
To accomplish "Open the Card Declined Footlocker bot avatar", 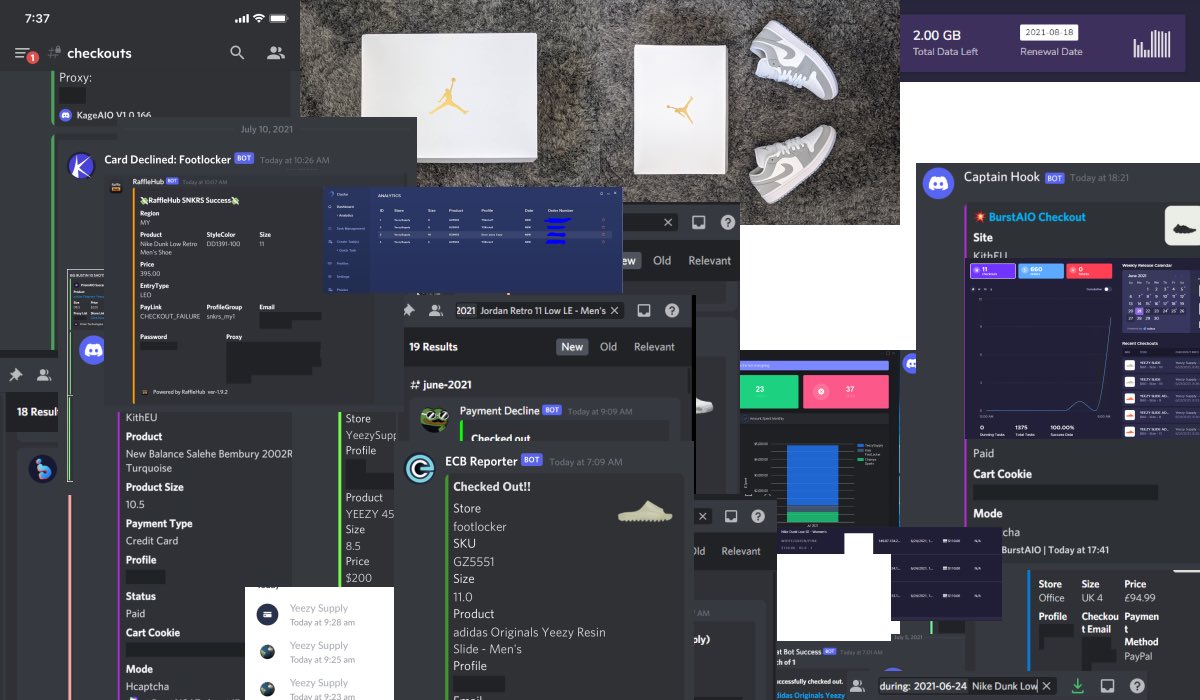I will pyautogui.click(x=81, y=167).
